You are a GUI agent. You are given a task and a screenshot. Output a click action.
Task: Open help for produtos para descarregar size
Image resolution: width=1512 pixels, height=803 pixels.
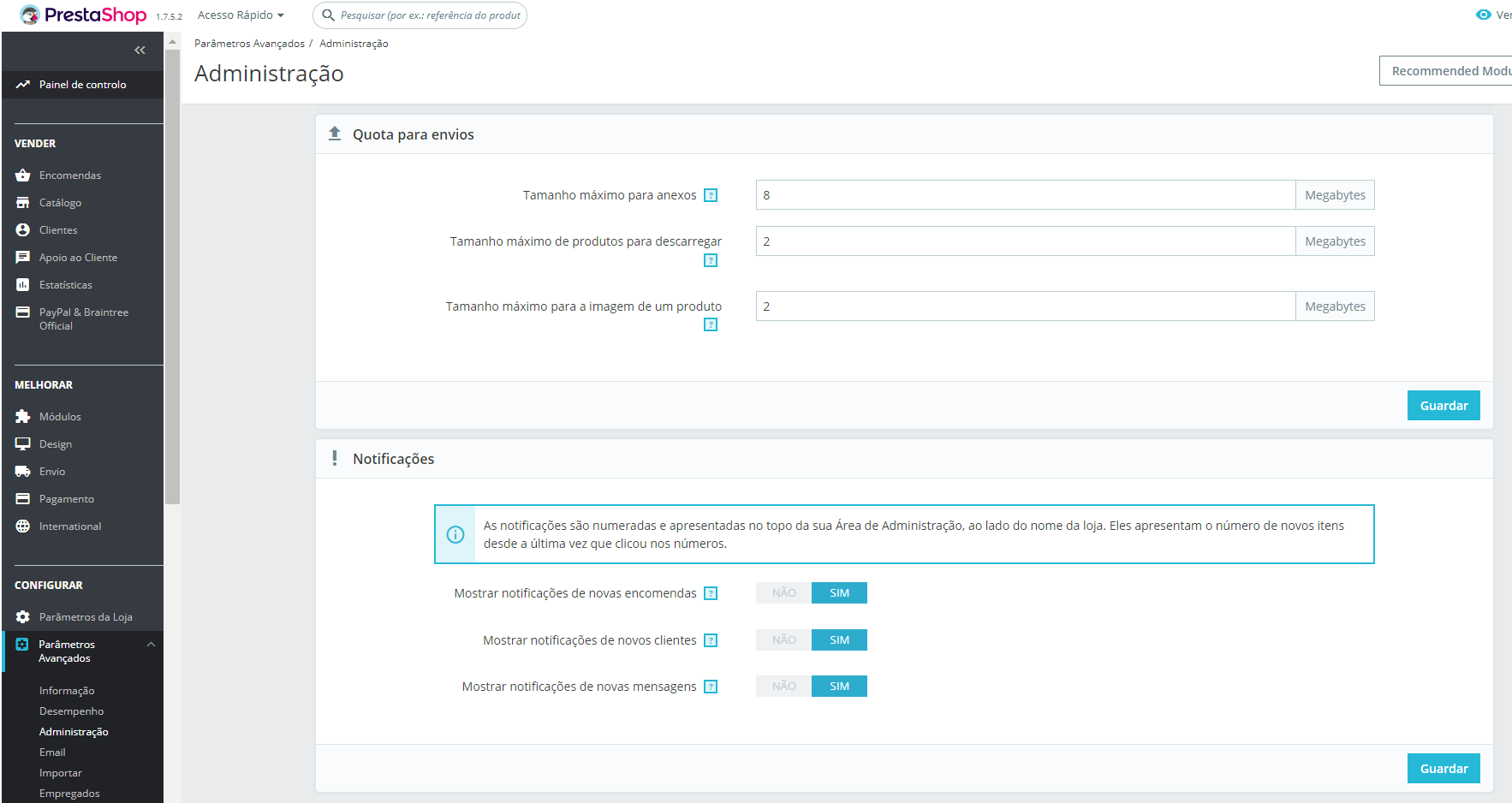711,260
